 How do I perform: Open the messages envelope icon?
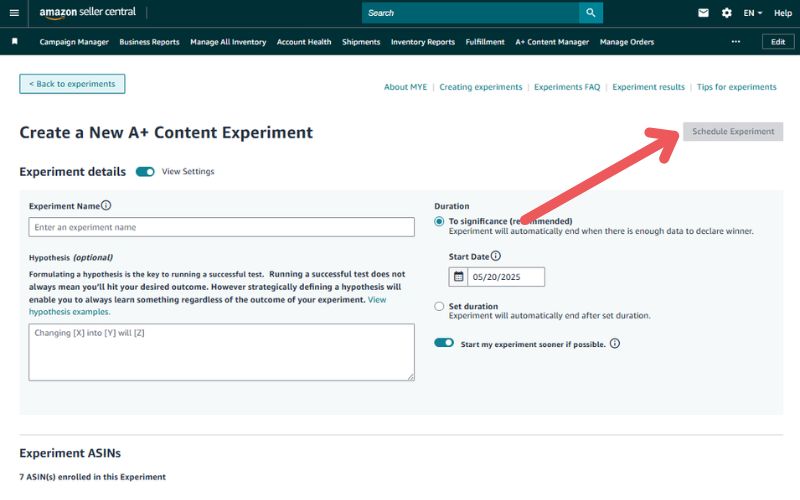tap(703, 13)
